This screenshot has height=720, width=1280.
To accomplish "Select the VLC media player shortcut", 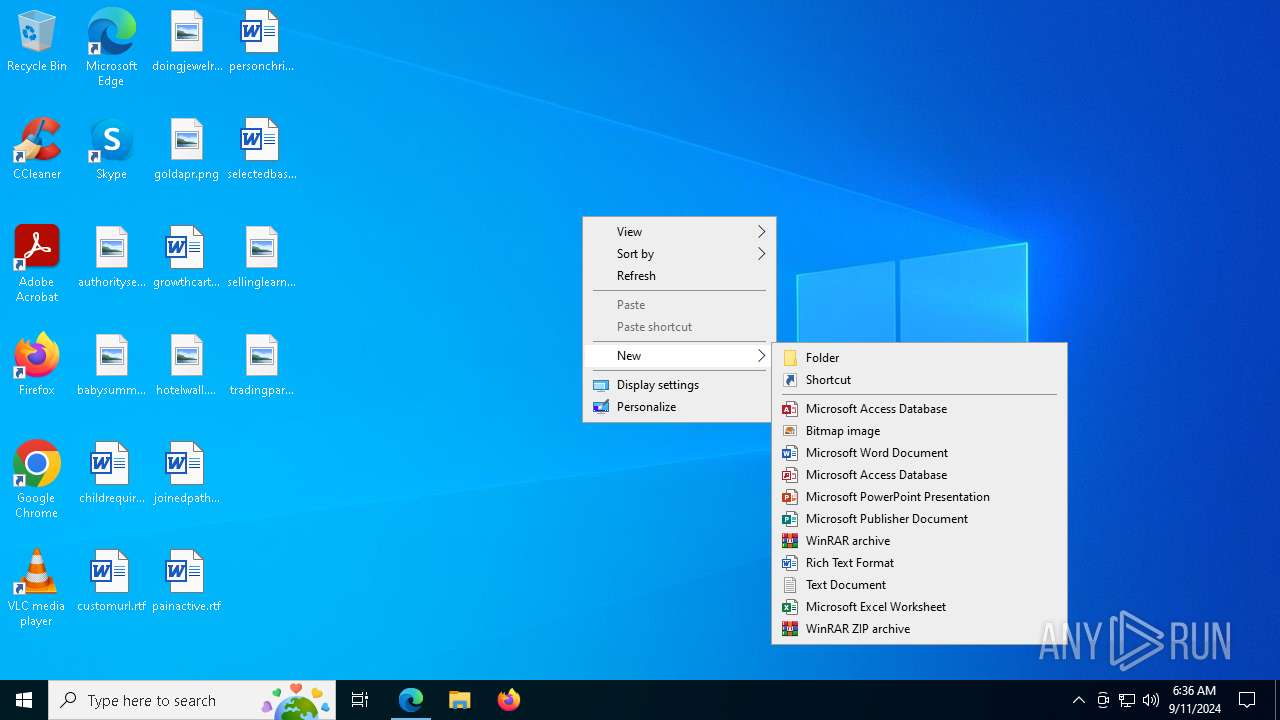I will pos(37,587).
